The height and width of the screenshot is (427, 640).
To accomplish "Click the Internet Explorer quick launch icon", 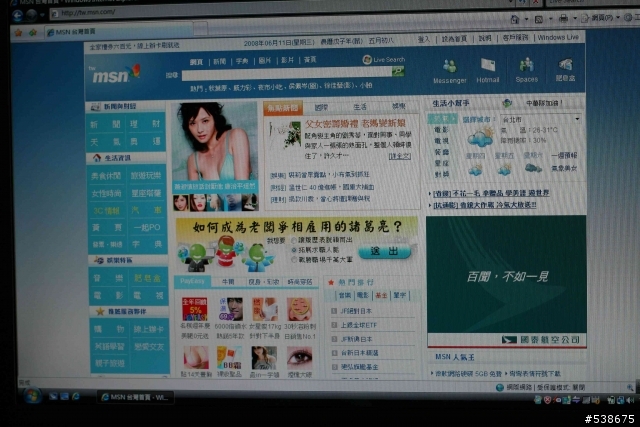I will click(x=76, y=396).
